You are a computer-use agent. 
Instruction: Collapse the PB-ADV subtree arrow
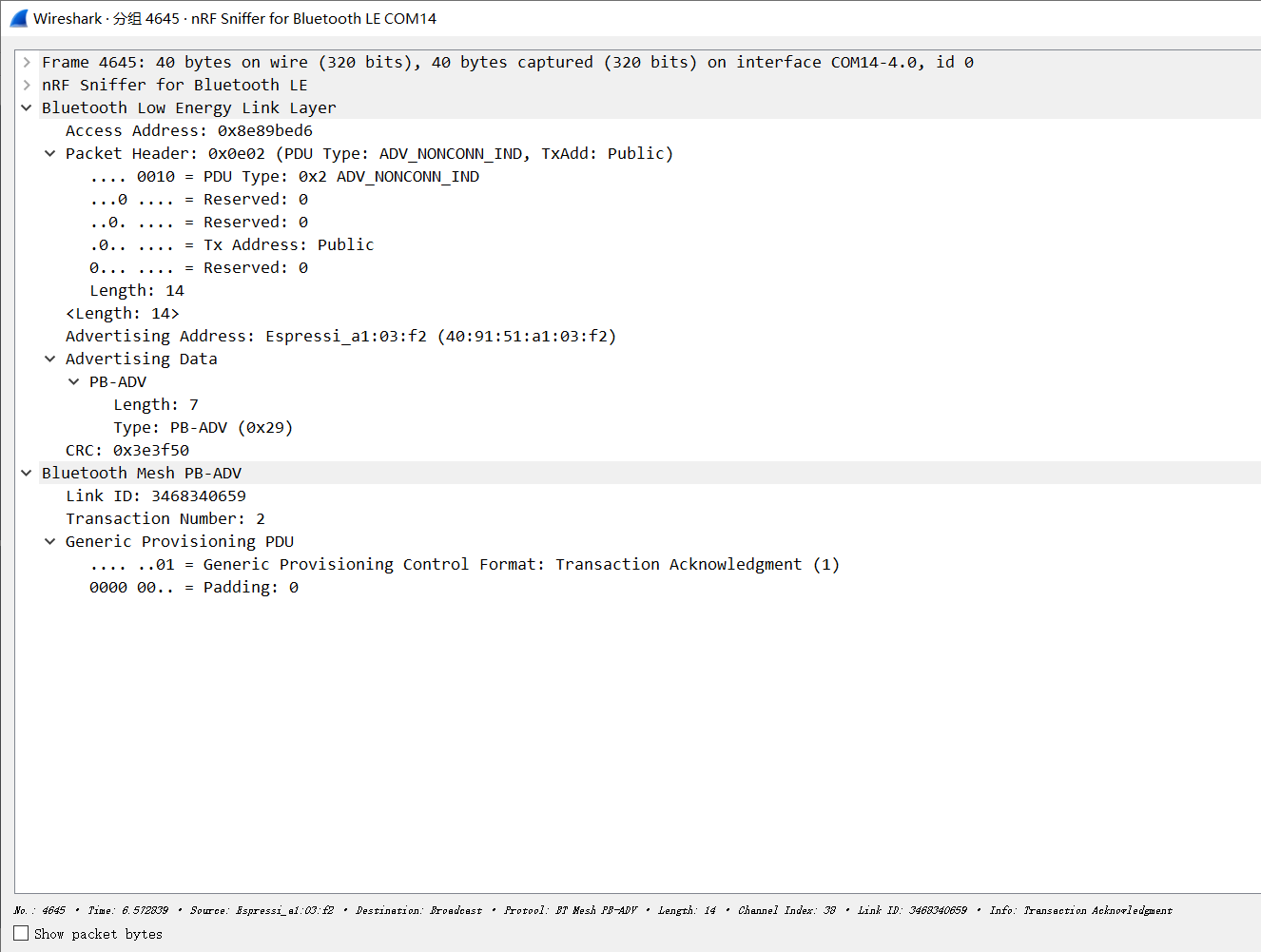pos(74,381)
